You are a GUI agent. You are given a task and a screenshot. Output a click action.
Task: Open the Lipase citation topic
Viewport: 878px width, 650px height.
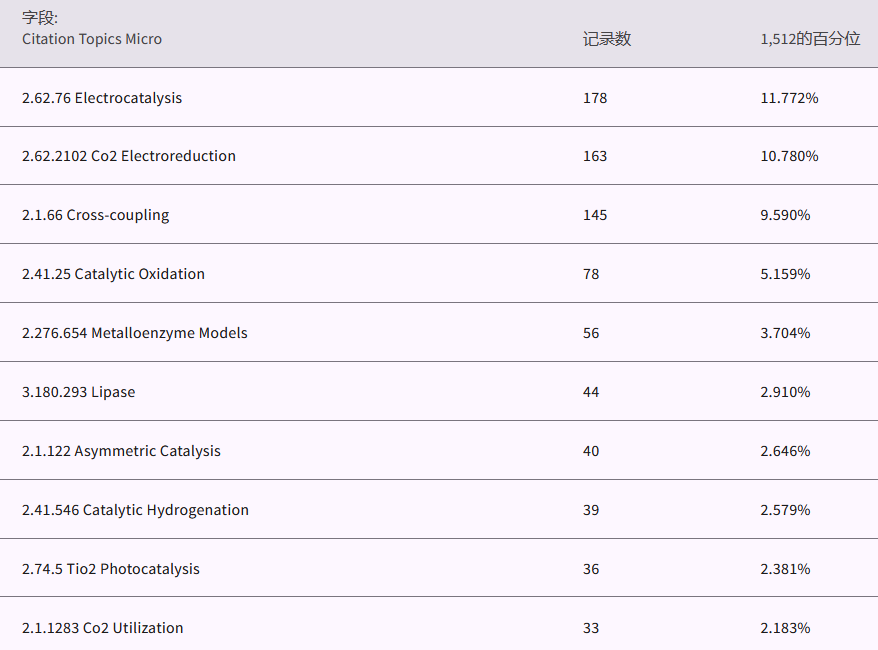click(79, 392)
